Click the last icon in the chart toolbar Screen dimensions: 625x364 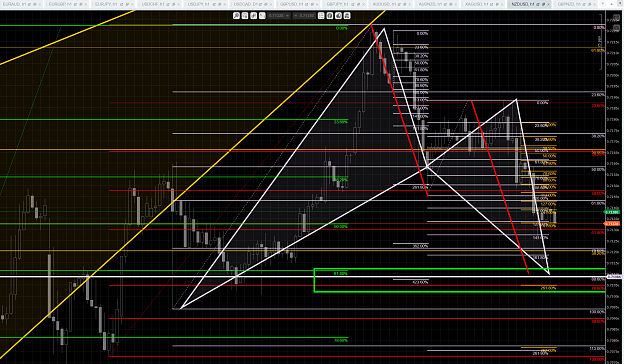(x=347, y=16)
